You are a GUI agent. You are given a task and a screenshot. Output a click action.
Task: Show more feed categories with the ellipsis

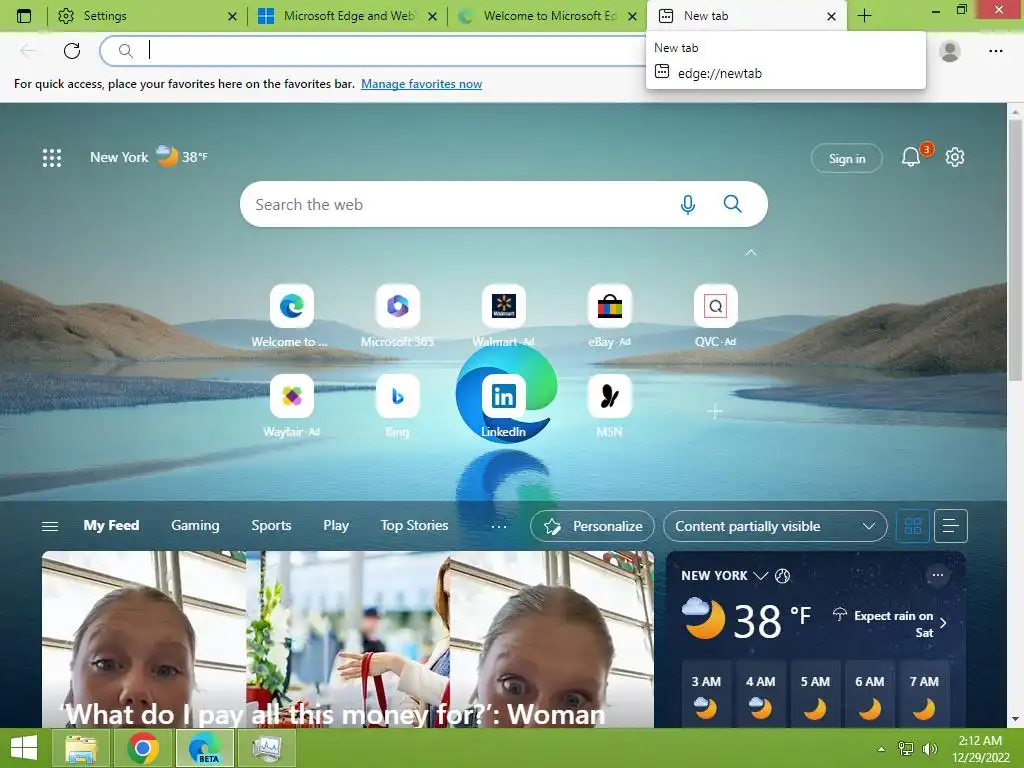499,526
